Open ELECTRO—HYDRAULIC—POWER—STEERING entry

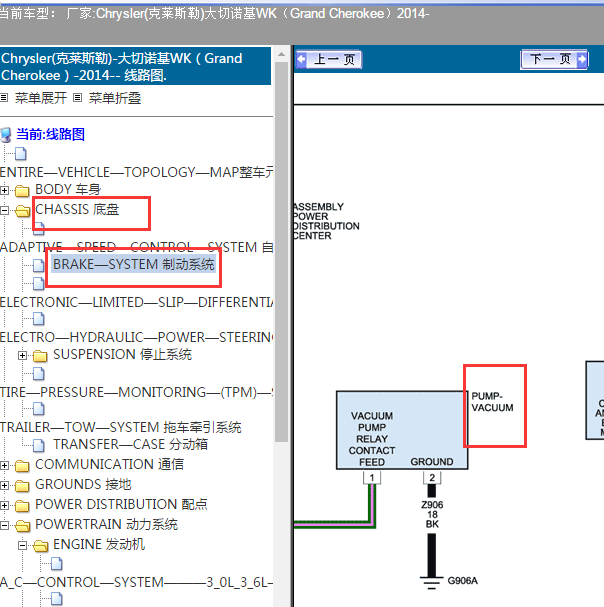[136, 337]
